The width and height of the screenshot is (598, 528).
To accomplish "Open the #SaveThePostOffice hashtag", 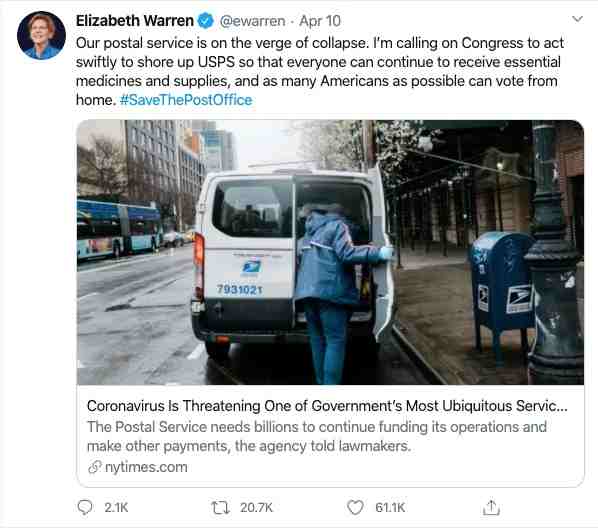I will (186, 100).
